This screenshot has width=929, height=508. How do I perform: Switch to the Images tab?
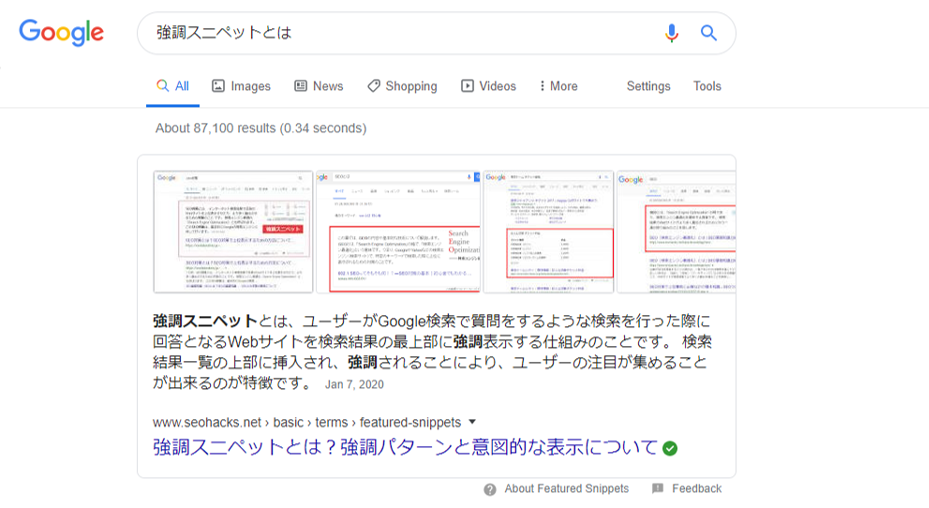241,87
